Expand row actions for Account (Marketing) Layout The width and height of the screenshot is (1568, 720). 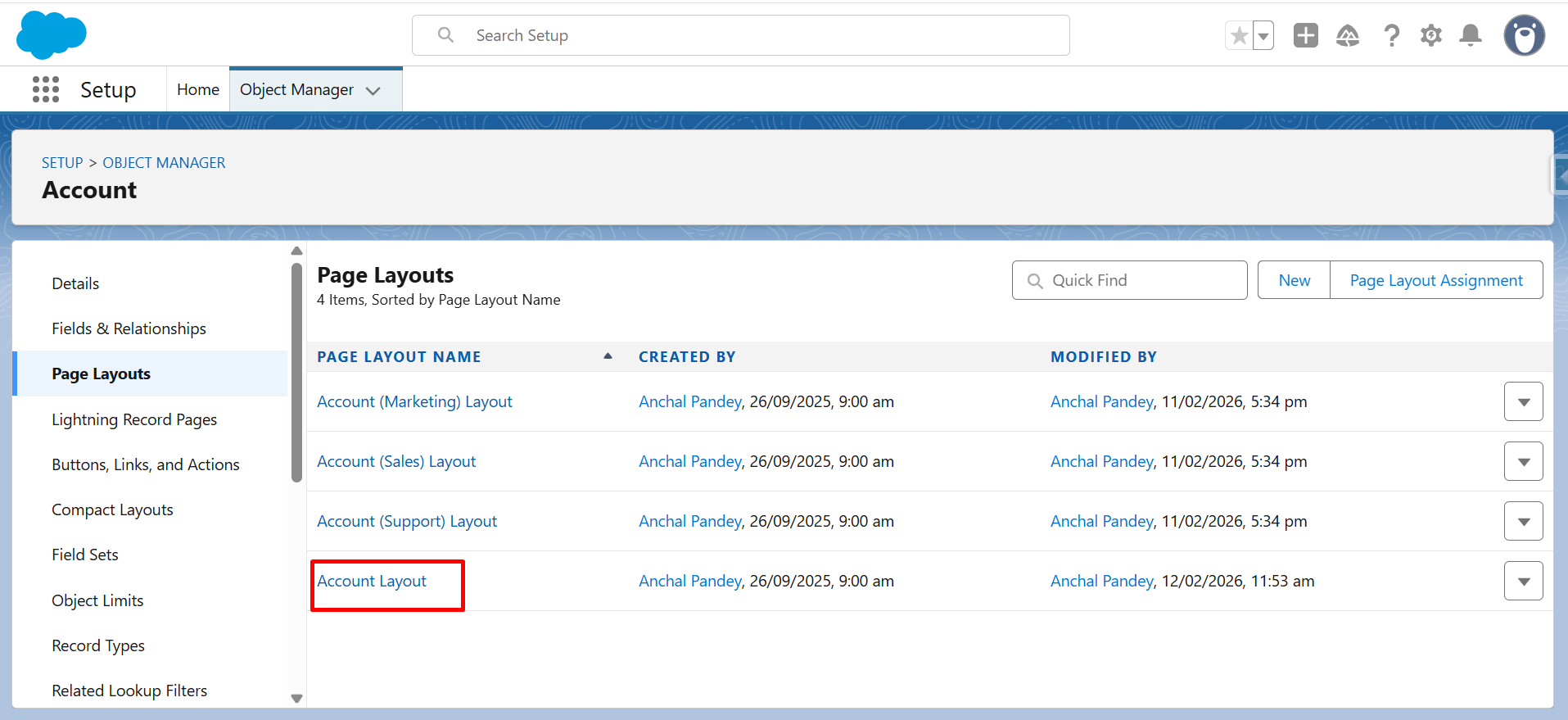[x=1523, y=402]
